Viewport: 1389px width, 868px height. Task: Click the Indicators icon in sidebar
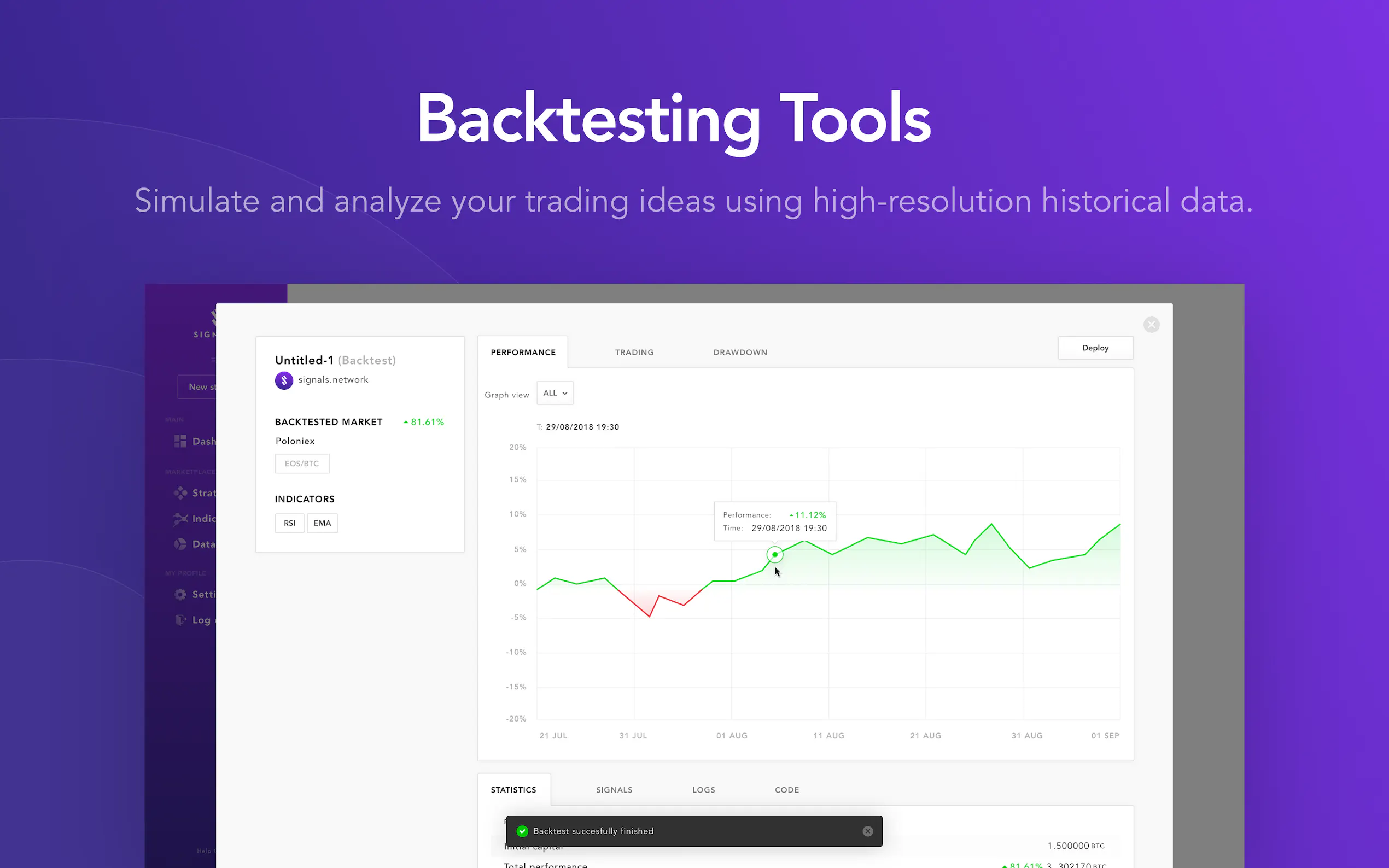click(180, 518)
